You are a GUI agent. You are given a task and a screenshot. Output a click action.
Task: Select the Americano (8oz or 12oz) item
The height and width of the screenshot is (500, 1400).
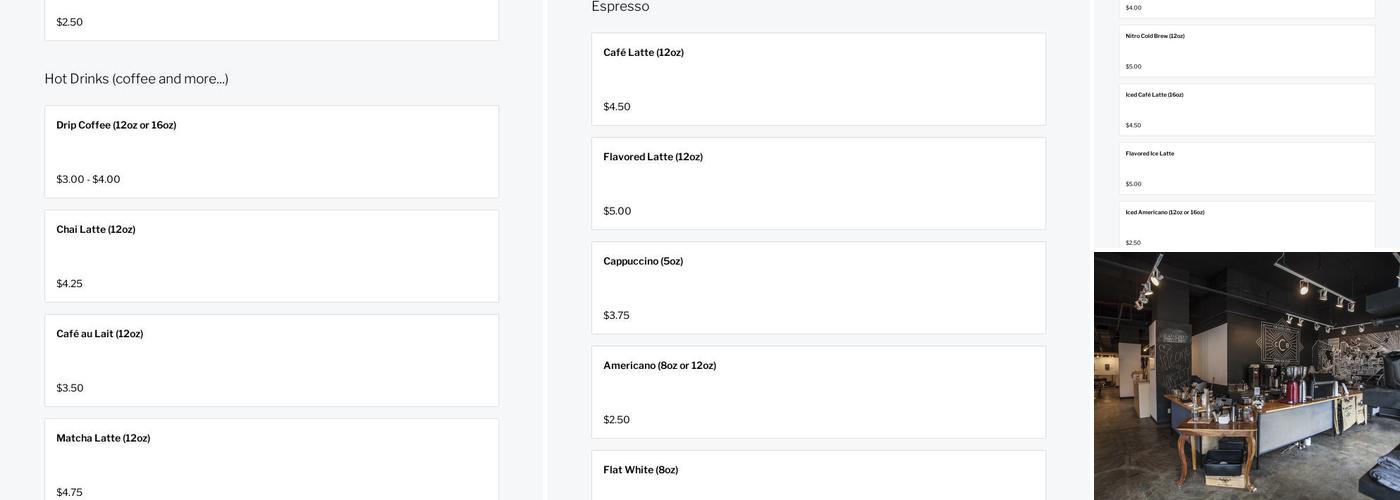tap(818, 392)
